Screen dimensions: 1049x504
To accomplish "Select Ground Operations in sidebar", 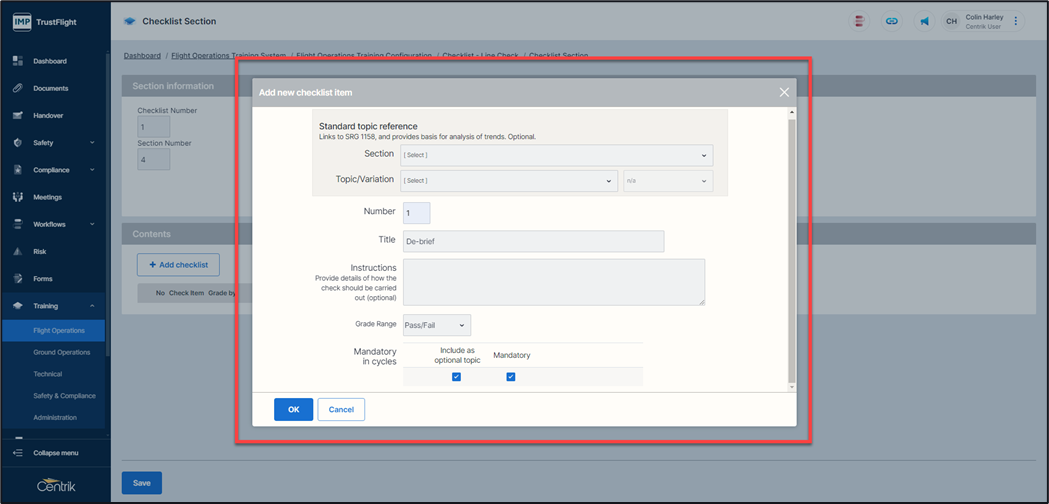I will point(61,352).
